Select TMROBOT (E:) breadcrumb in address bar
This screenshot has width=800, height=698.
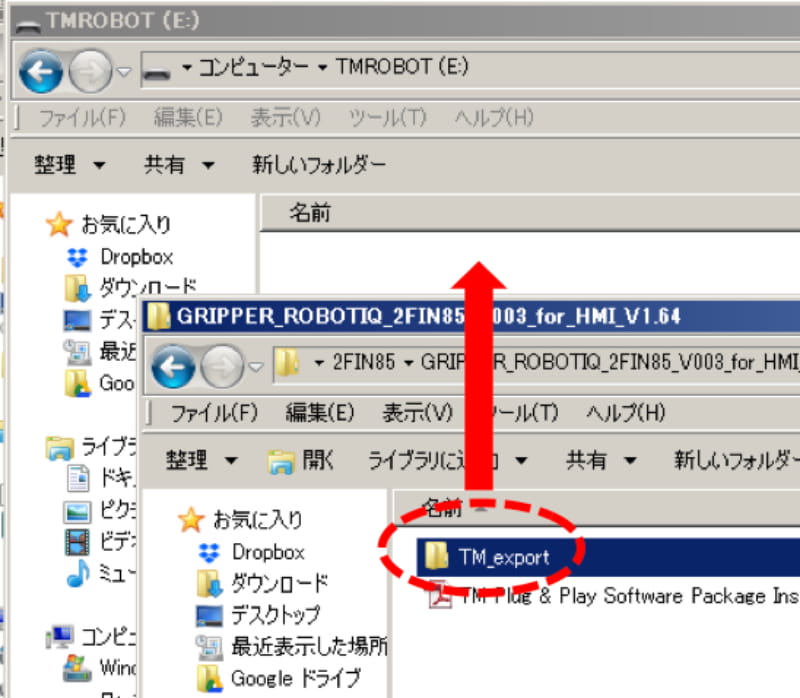click(402, 67)
